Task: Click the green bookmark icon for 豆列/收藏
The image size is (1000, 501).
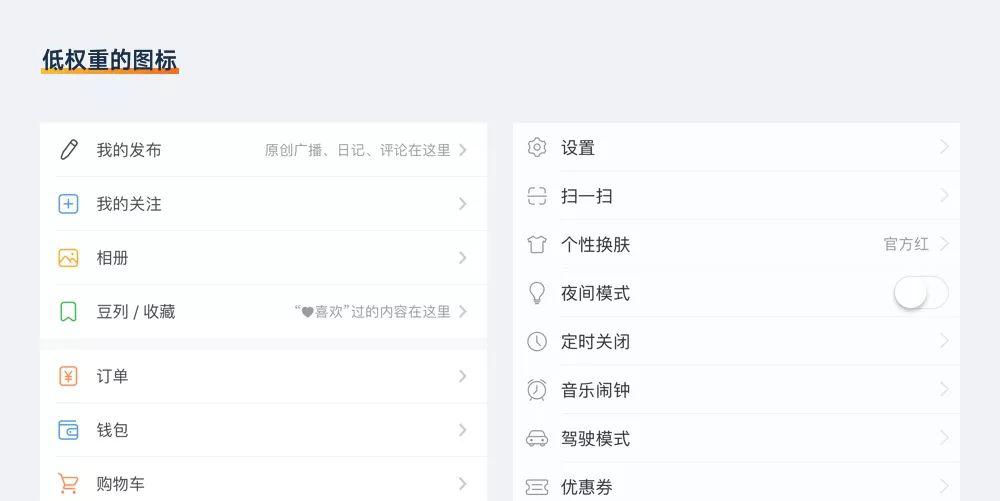Action: pyautogui.click(x=68, y=312)
